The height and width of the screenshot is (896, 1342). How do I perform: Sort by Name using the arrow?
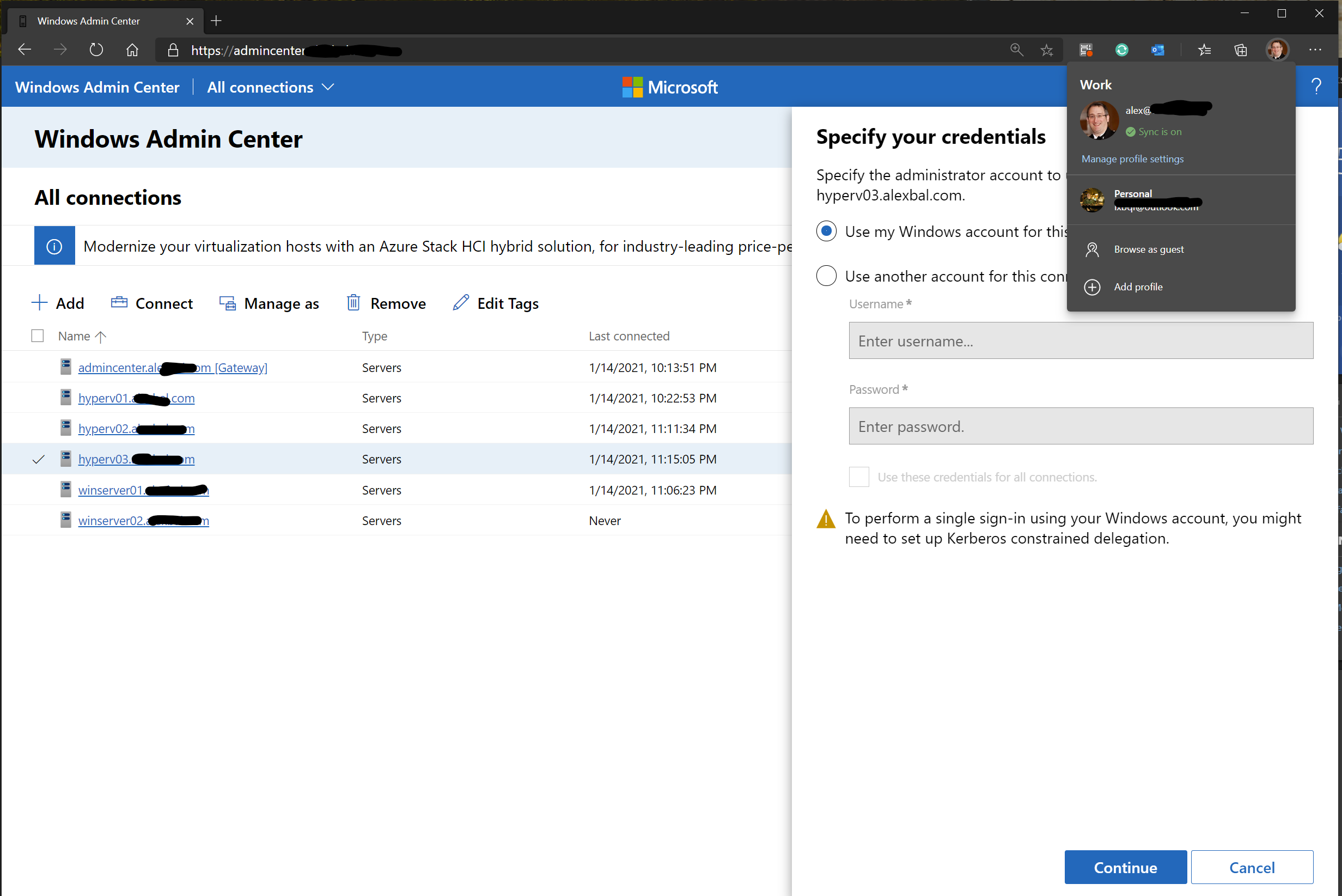[101, 337]
